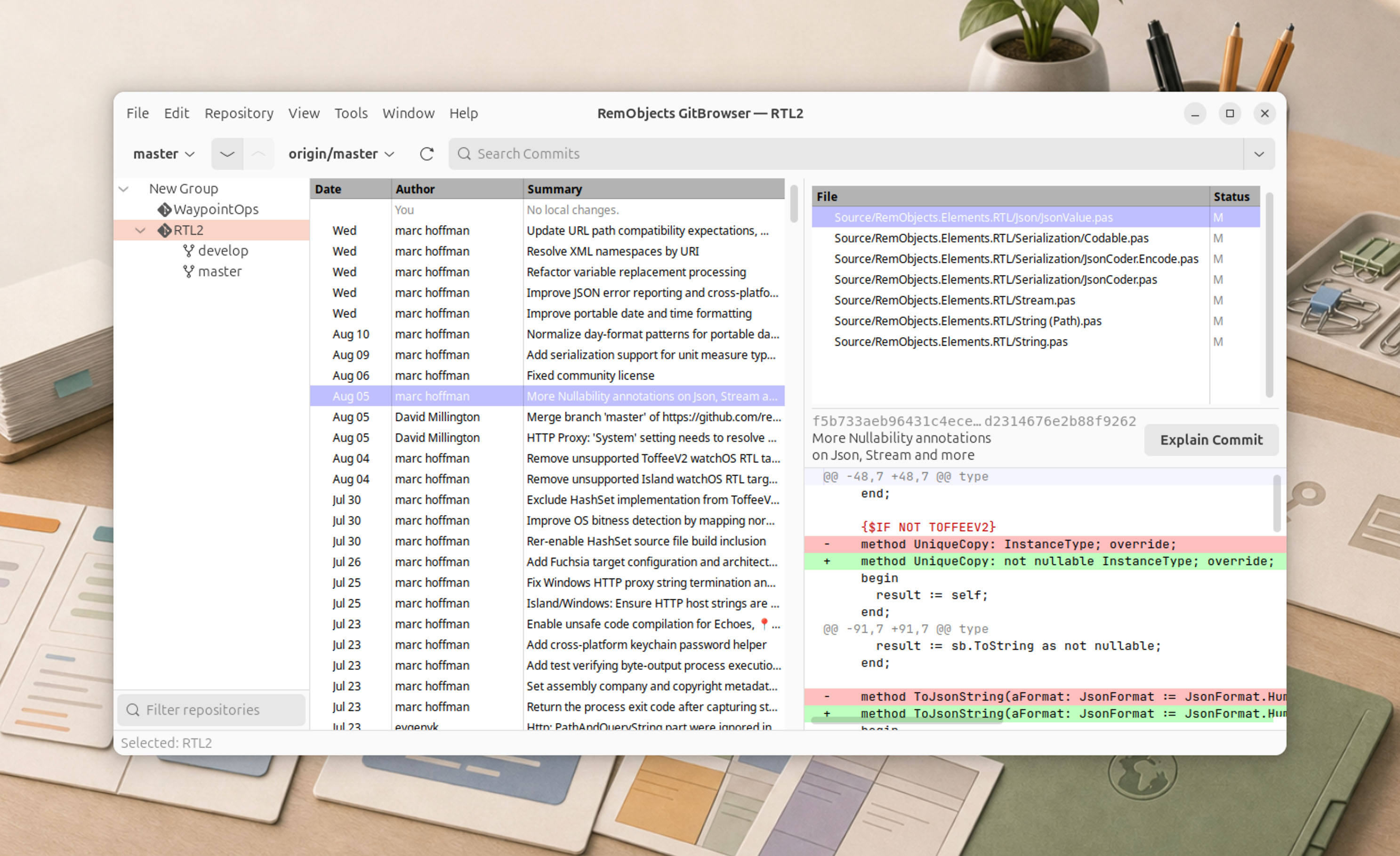This screenshot has width=1400, height=856.
Task: Sort commits by Author column header
Action: [457, 189]
